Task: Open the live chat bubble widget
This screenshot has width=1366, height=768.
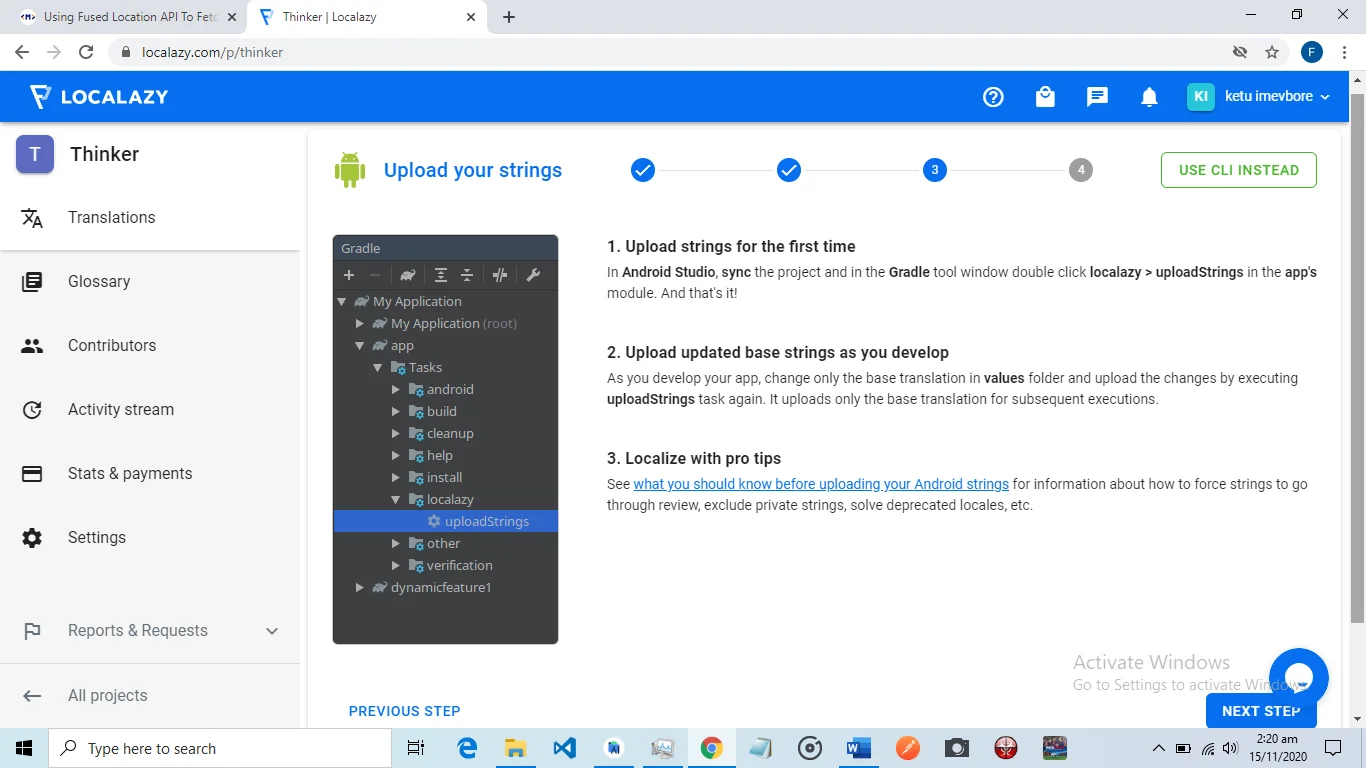Action: coord(1299,678)
